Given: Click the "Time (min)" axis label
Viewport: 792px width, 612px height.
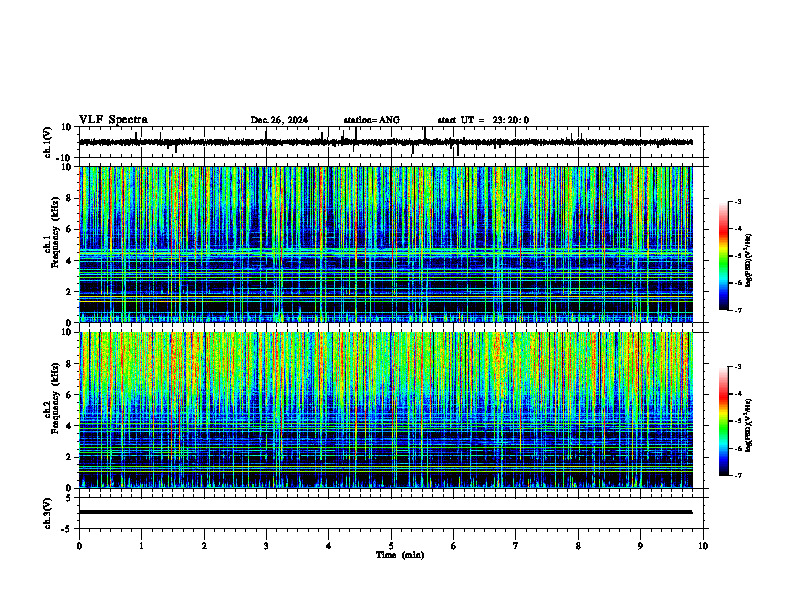Looking at the screenshot, I should [x=400, y=555].
